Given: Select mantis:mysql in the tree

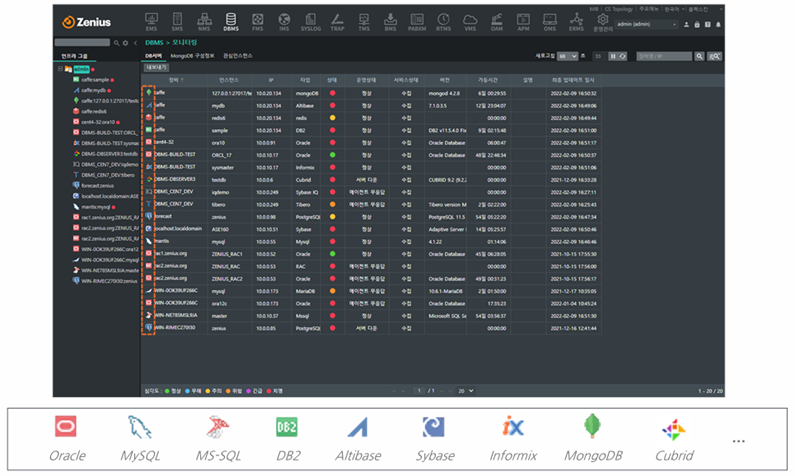Looking at the screenshot, I should coord(96,207).
